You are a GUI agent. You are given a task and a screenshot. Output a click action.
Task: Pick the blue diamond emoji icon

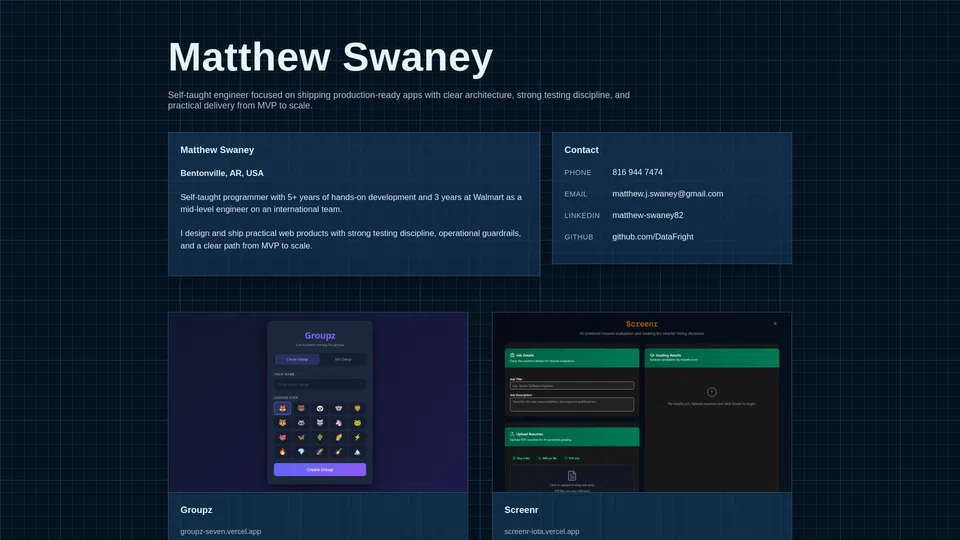tap(301, 452)
